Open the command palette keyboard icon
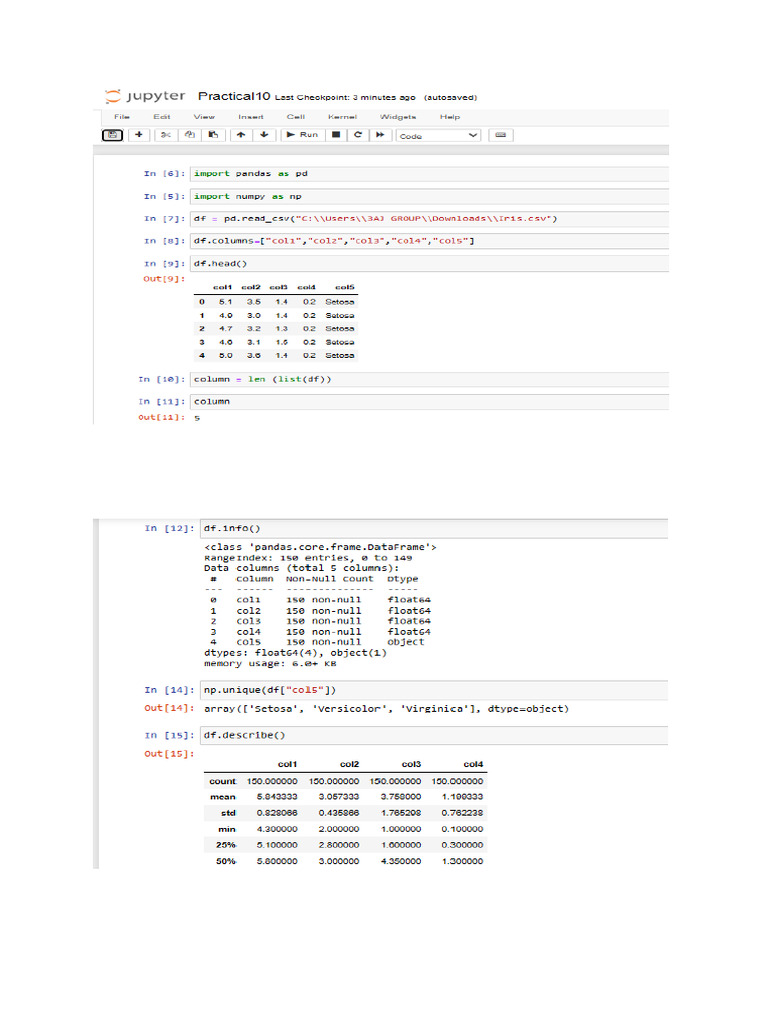Screen dimensions: 768x1024 point(500,135)
